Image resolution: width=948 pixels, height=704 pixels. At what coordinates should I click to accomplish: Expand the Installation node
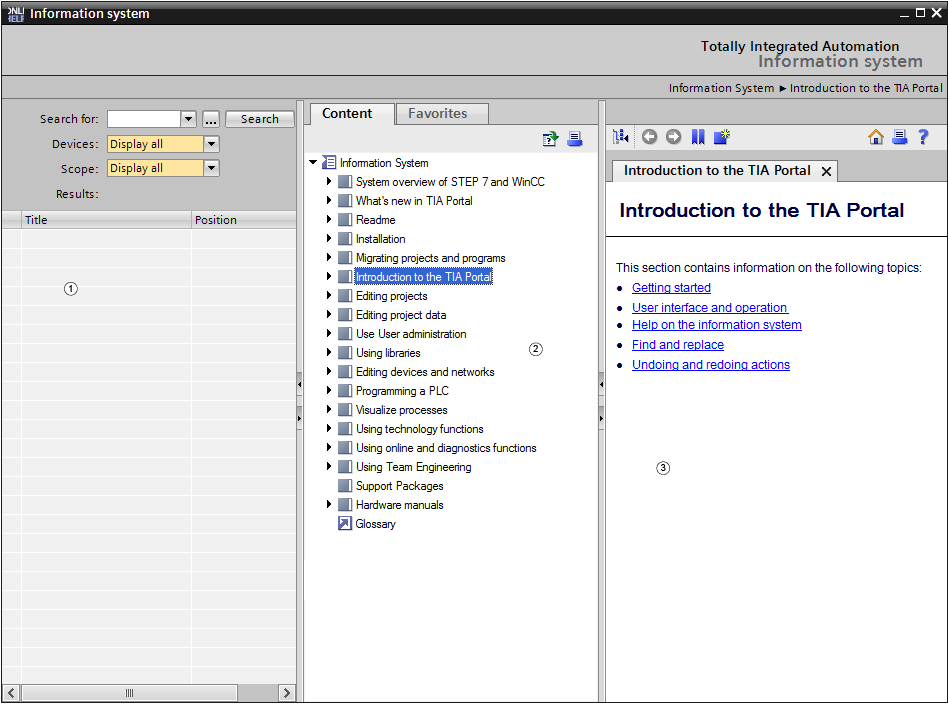pyautogui.click(x=329, y=238)
